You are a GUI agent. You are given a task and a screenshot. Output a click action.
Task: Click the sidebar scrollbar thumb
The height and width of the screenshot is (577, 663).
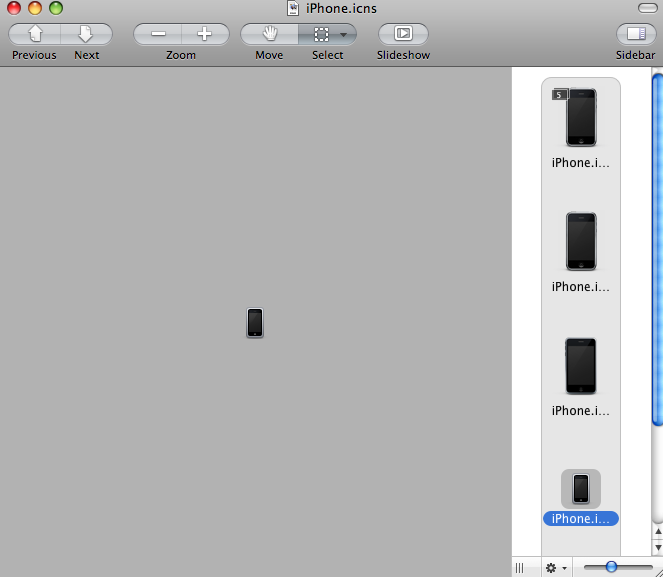point(657,249)
